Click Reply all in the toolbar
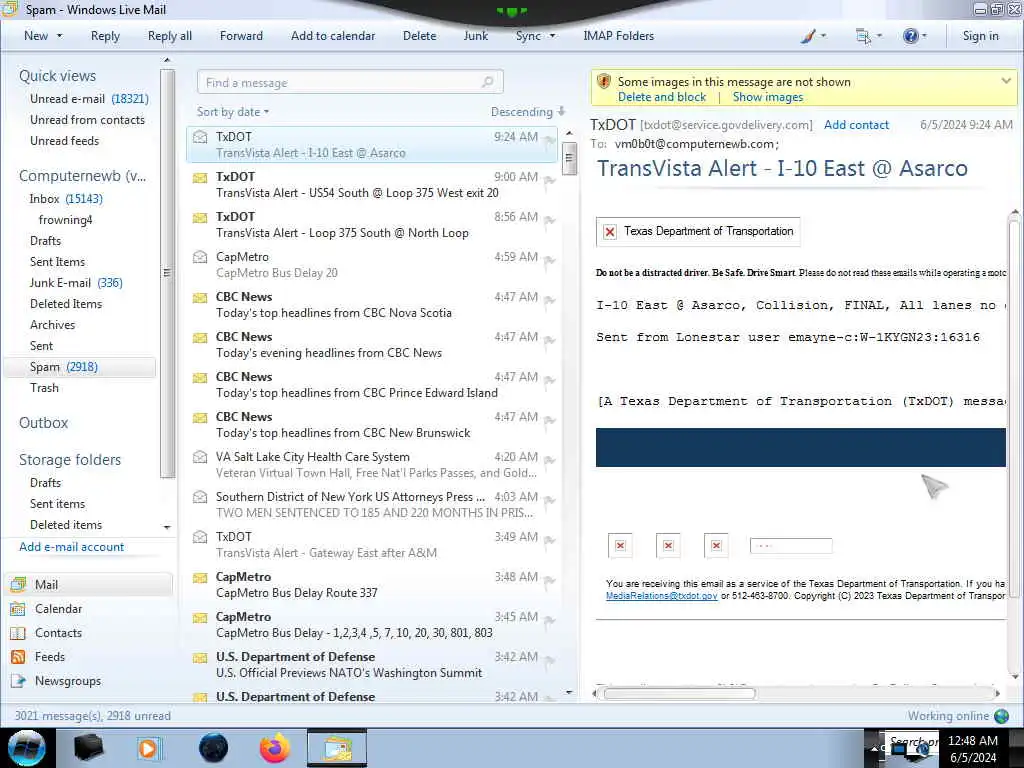The height and width of the screenshot is (768, 1024). 170,36
